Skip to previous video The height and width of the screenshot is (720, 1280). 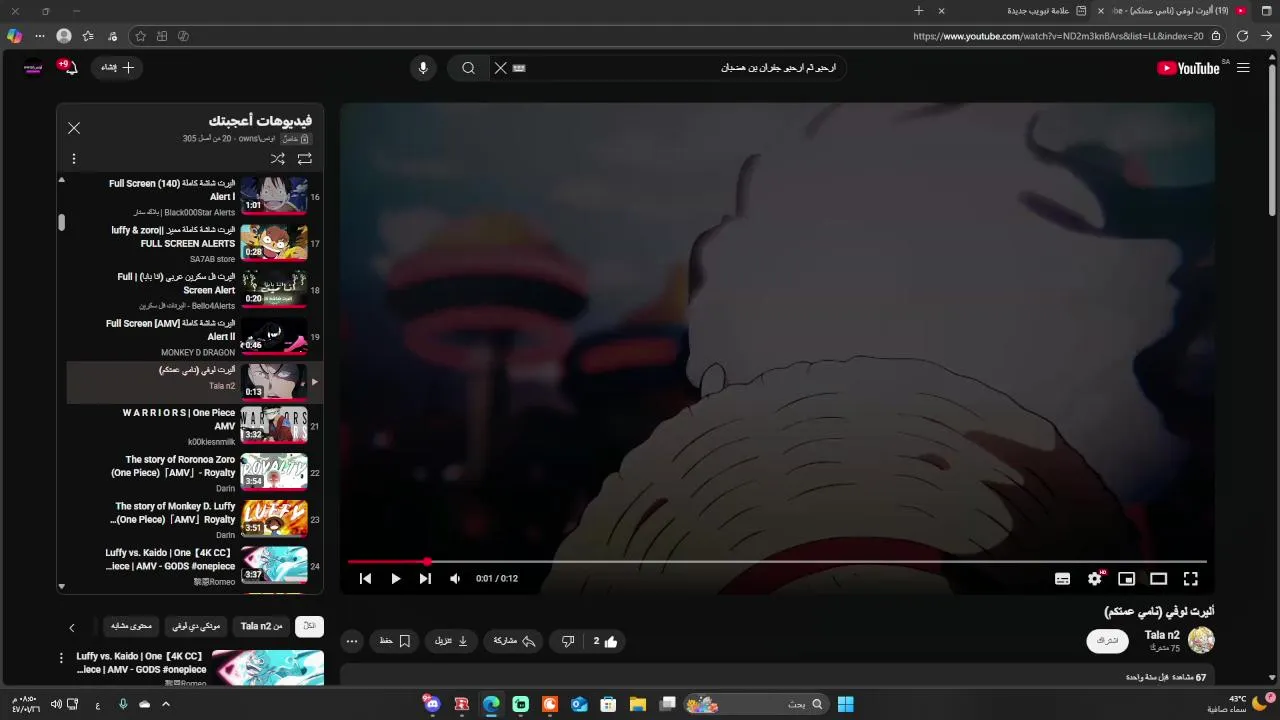pos(365,578)
